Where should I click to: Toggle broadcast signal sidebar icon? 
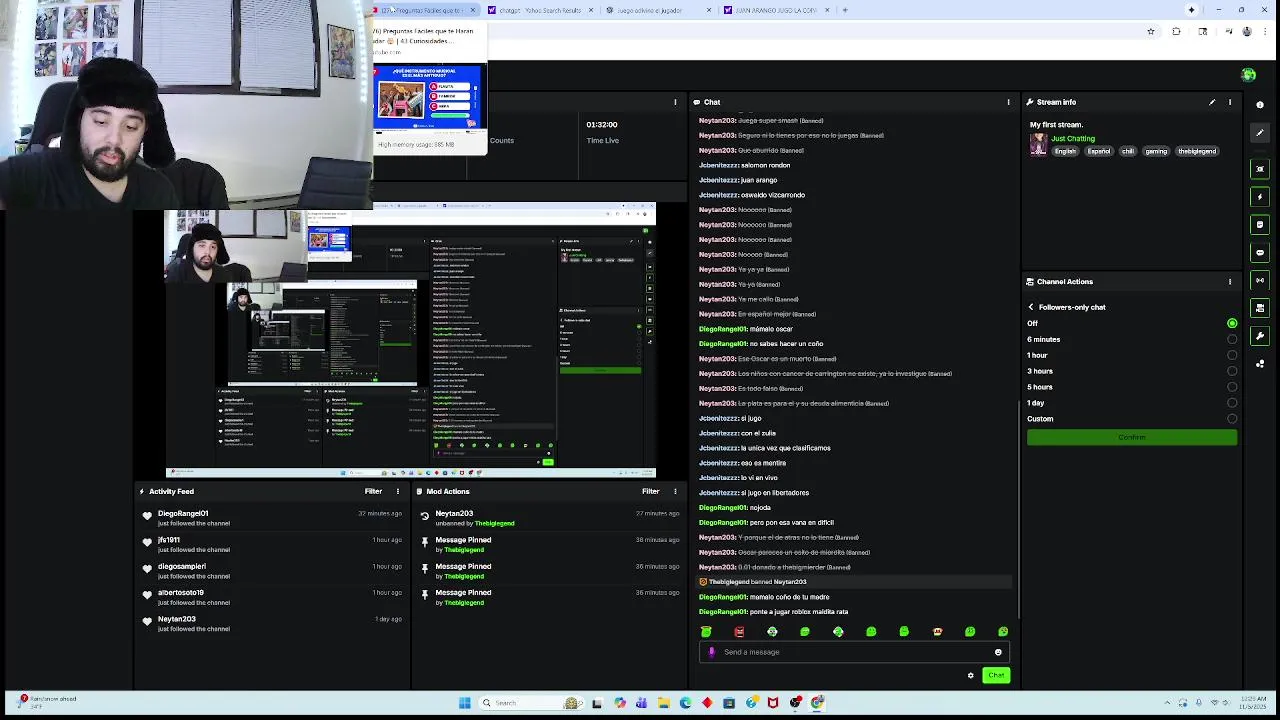click(1260, 280)
